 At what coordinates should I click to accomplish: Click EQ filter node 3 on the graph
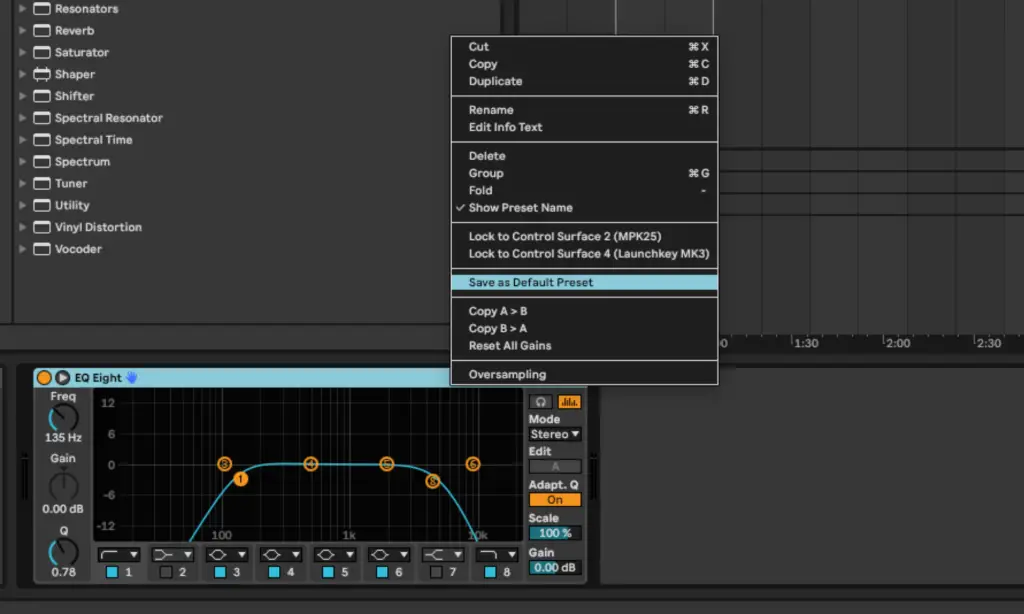225,464
